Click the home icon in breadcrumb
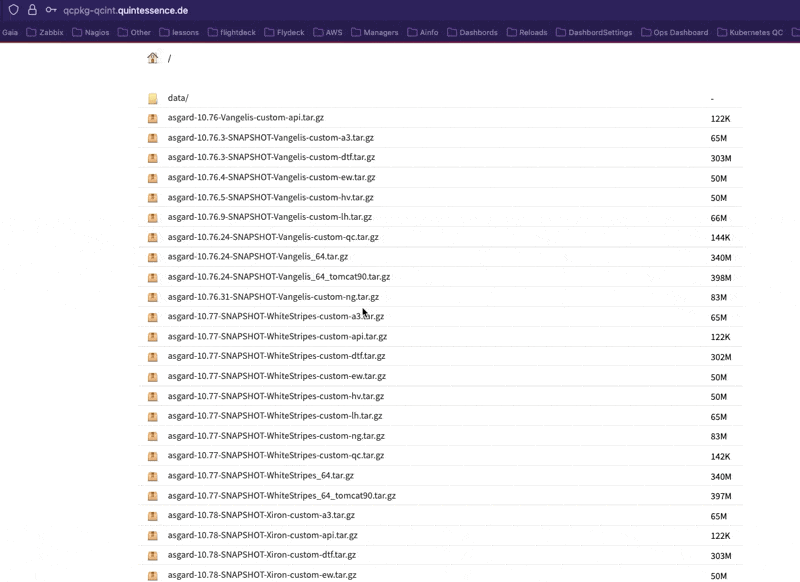This screenshot has height=582, width=800. [153, 58]
